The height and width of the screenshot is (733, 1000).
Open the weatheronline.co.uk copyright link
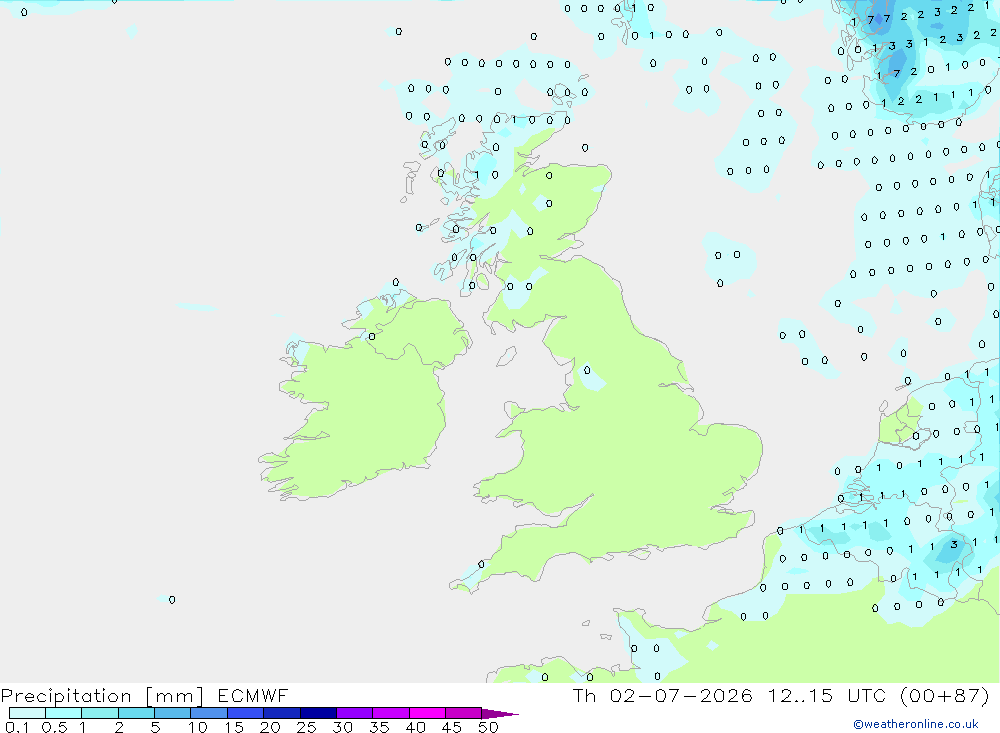tap(916, 724)
